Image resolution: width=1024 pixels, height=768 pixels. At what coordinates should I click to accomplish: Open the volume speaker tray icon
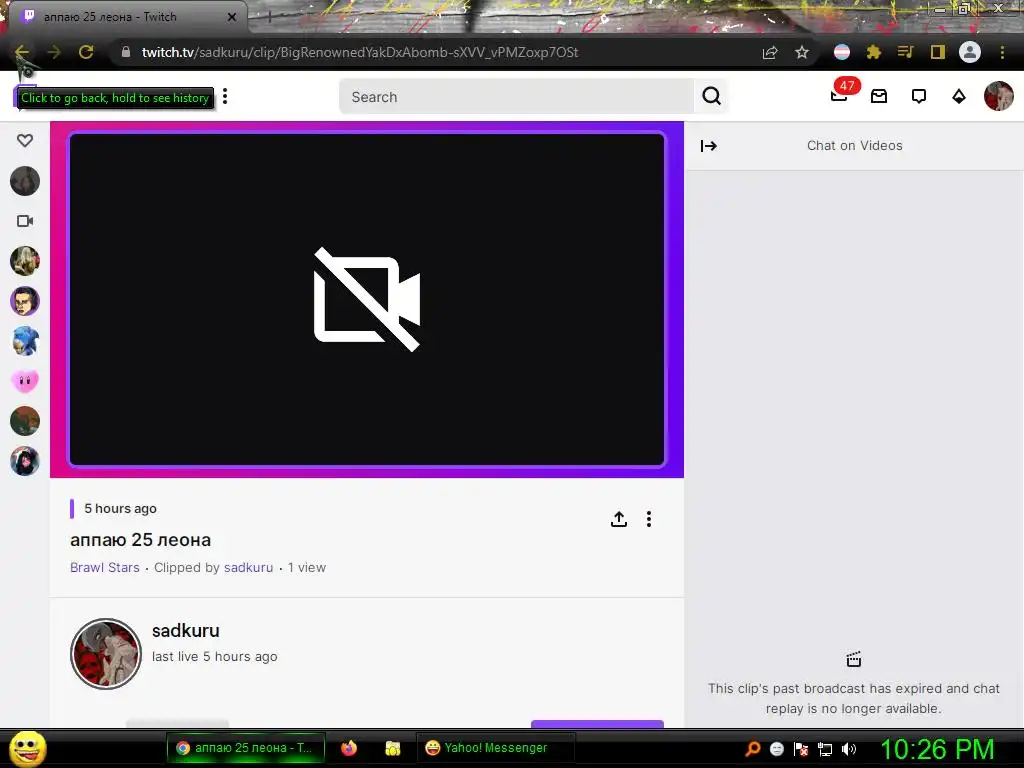pyautogui.click(x=849, y=748)
